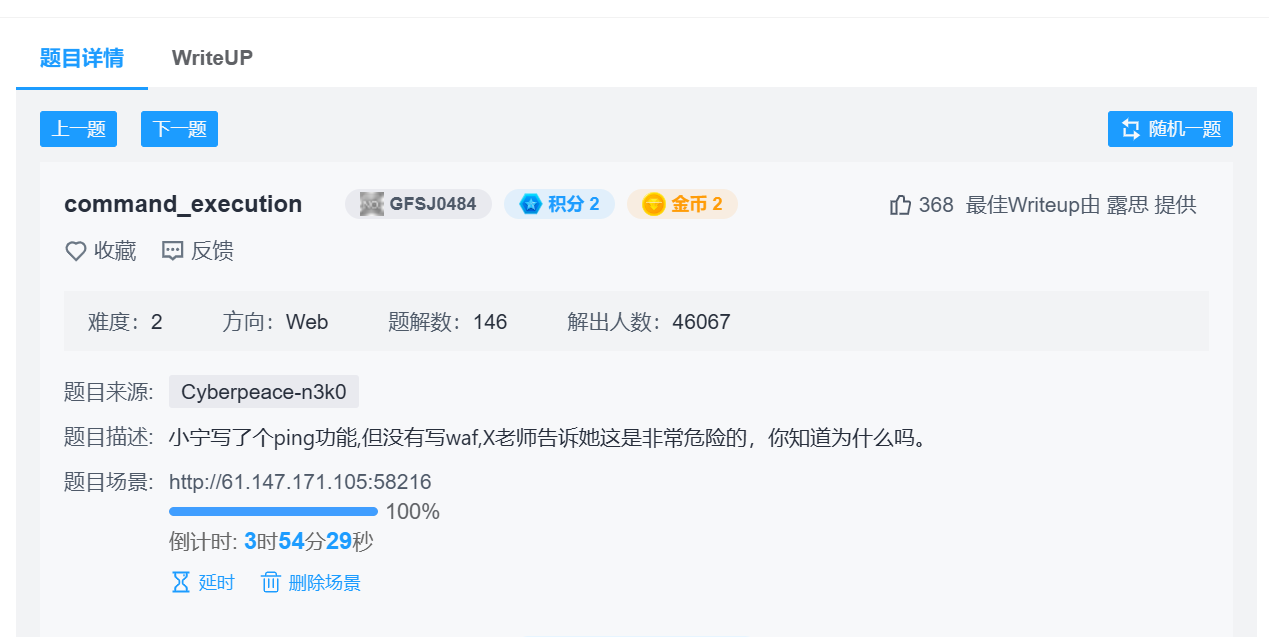
Task: Select the 题目详情 tab
Action: tap(82, 58)
